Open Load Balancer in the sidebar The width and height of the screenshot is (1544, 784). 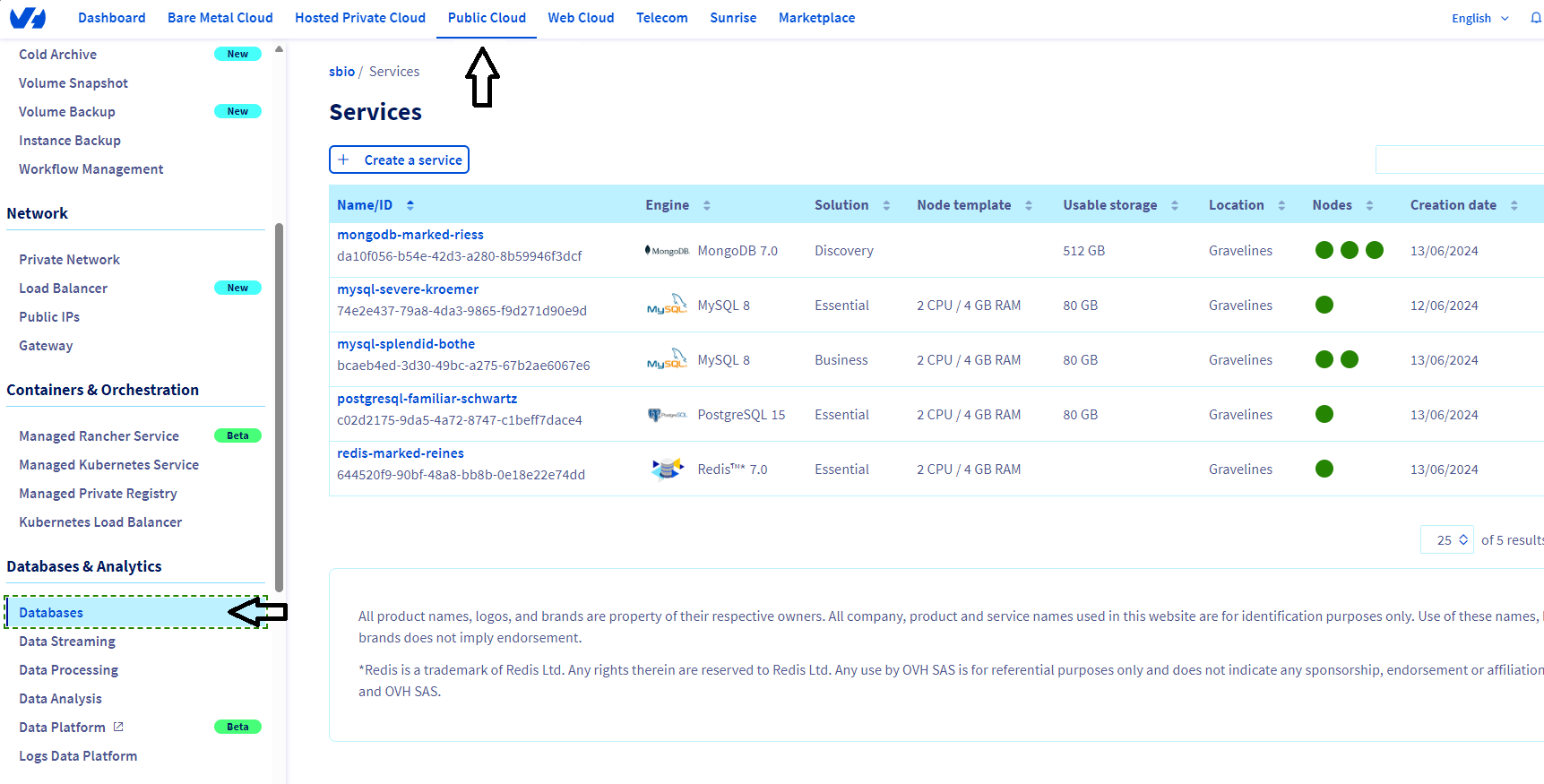[x=63, y=289]
